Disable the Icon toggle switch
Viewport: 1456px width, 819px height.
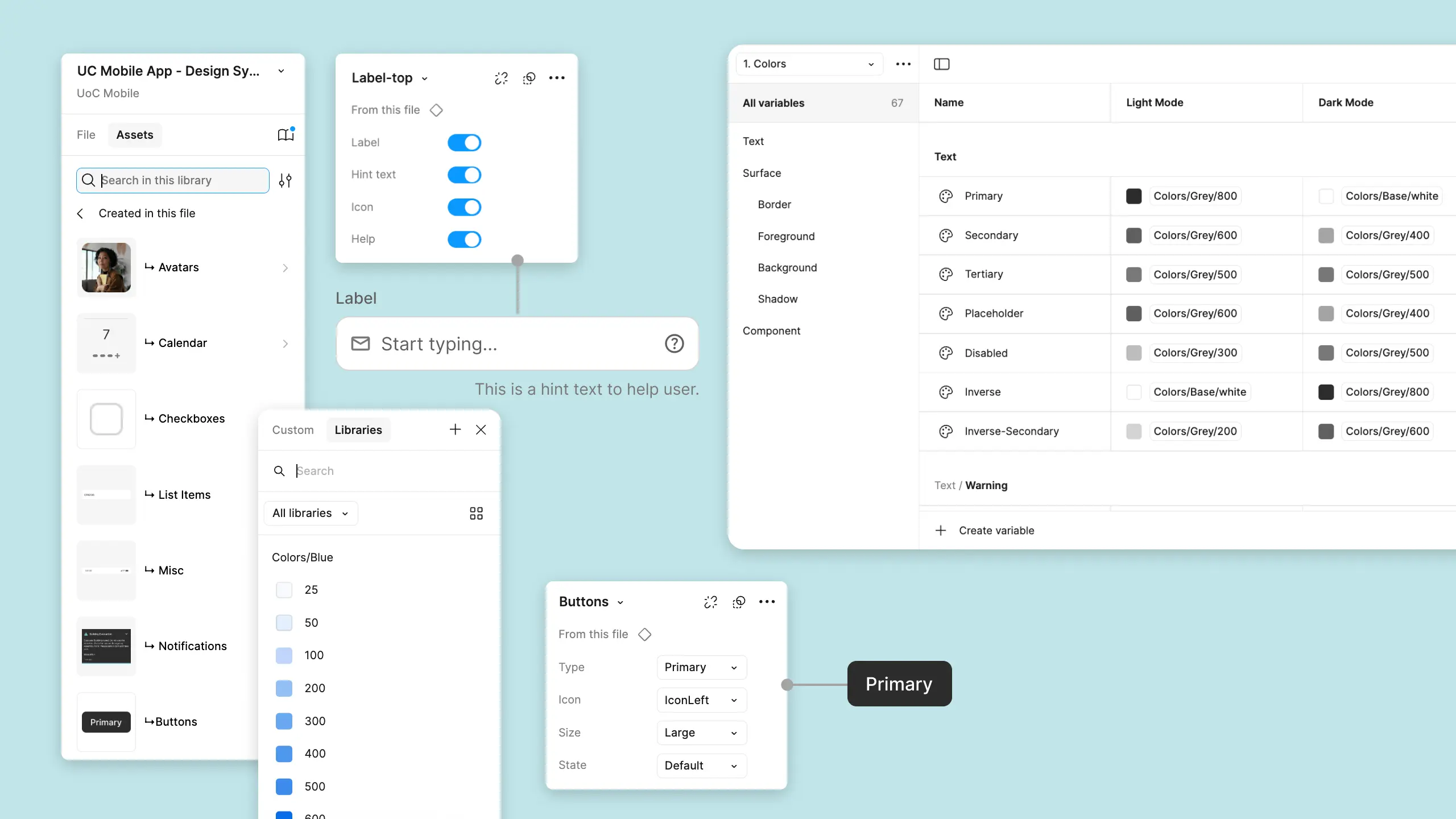(464, 207)
